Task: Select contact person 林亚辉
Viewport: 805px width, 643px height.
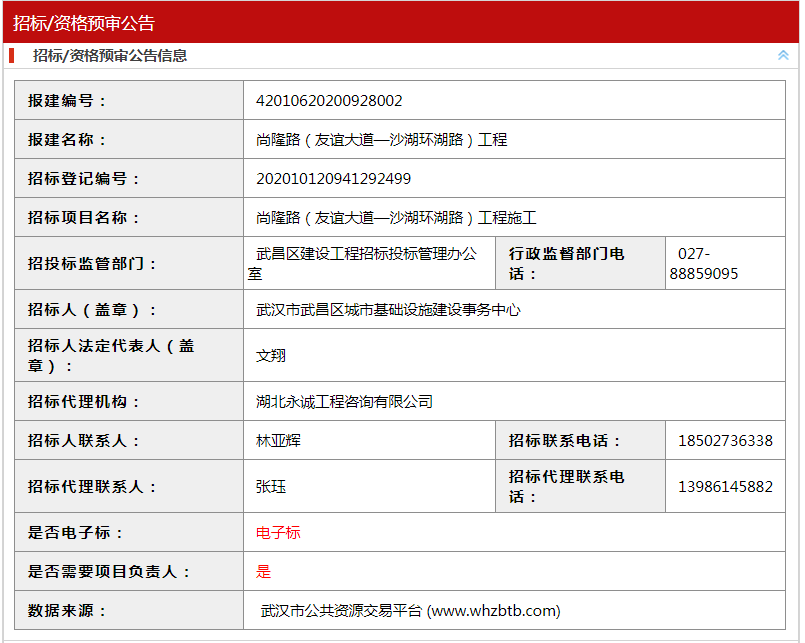Action: 278,441
